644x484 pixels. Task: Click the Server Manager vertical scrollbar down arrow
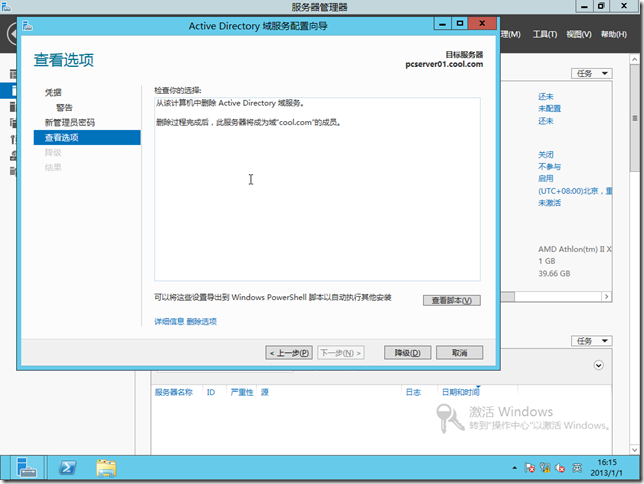[635, 450]
